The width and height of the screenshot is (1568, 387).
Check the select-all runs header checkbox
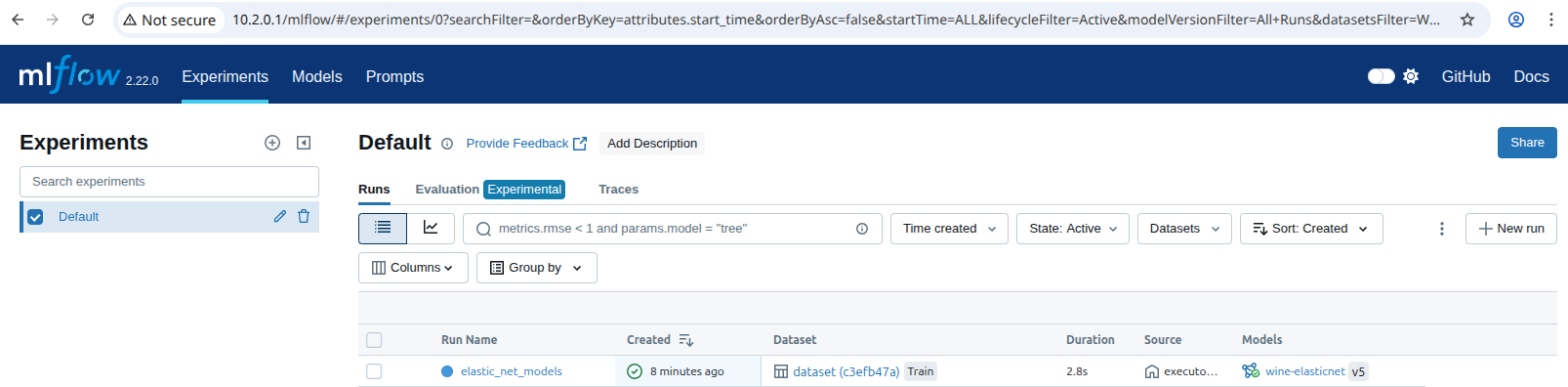point(374,340)
